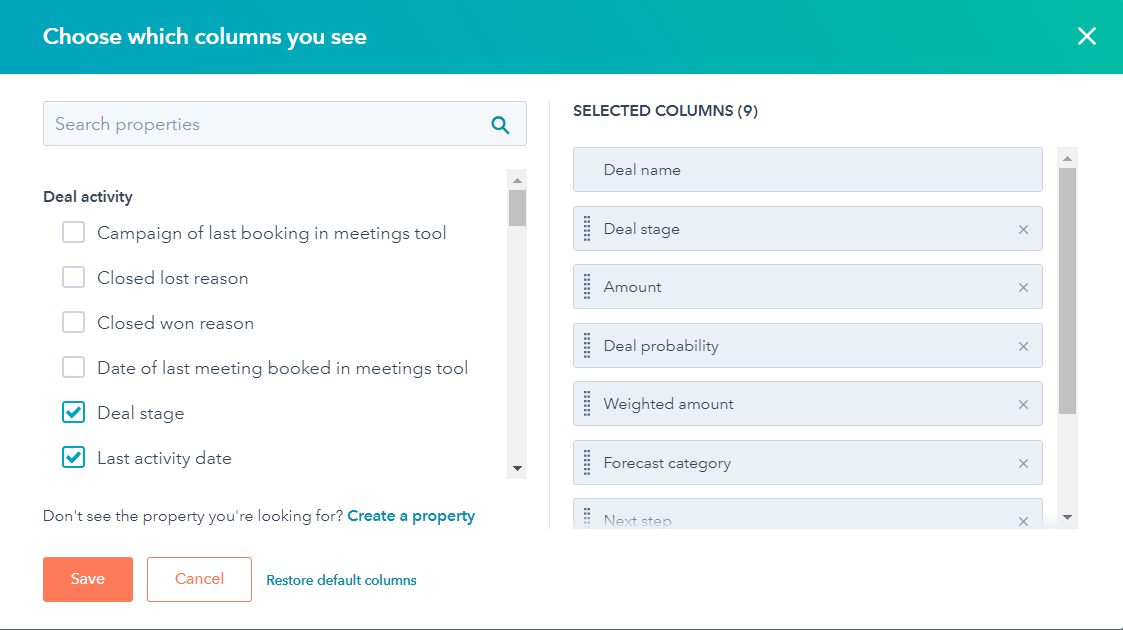The height and width of the screenshot is (630, 1123).
Task: Remove the Amount column with its X icon
Action: point(1023,286)
